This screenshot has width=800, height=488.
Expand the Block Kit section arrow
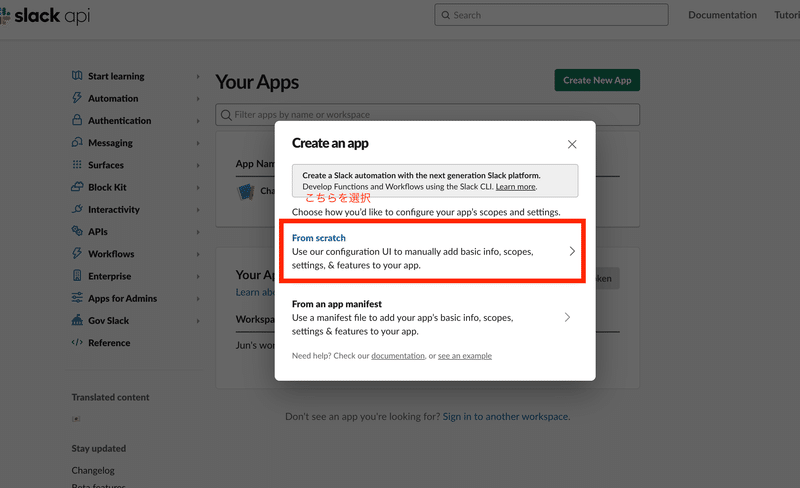tap(198, 187)
